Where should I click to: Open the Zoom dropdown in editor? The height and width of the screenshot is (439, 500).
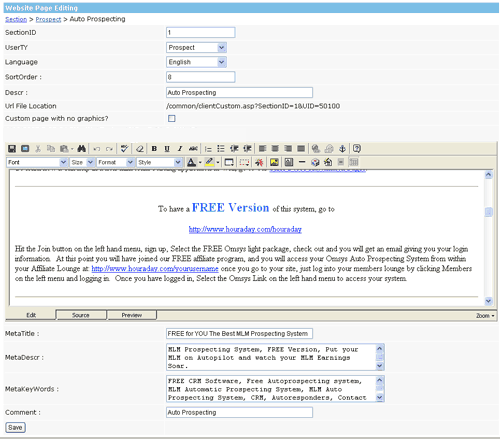[485, 316]
